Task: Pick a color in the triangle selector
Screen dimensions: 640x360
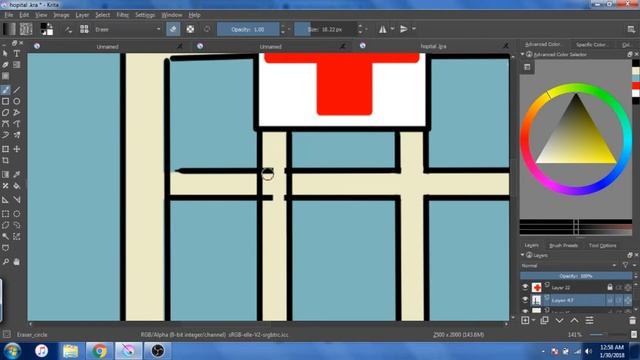Action: click(x=576, y=135)
